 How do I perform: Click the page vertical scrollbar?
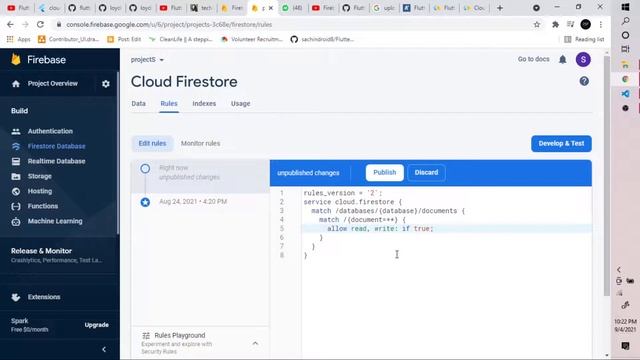pos(606,176)
